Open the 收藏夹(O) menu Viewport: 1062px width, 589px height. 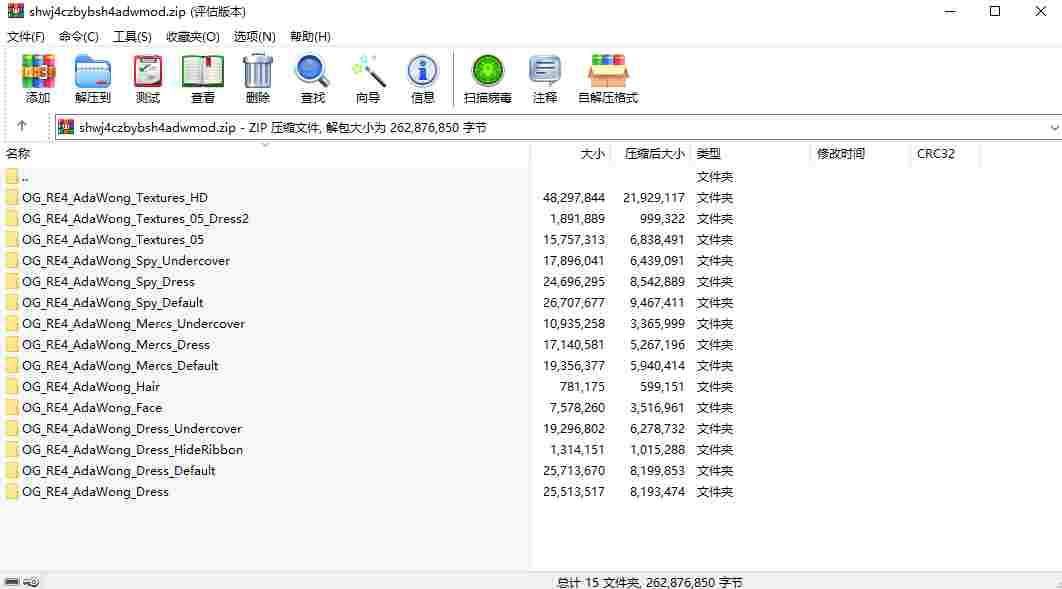click(193, 37)
